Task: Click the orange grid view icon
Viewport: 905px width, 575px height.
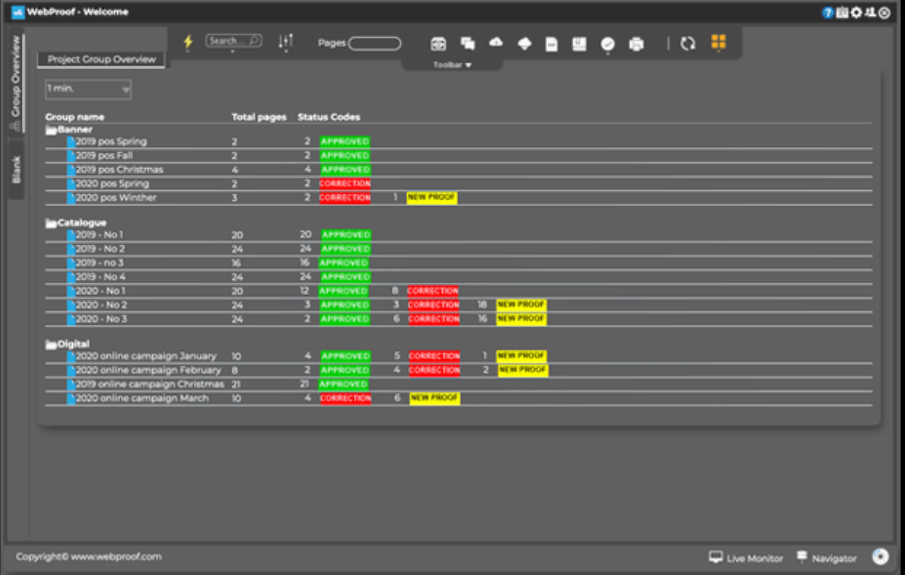Action: pos(719,42)
